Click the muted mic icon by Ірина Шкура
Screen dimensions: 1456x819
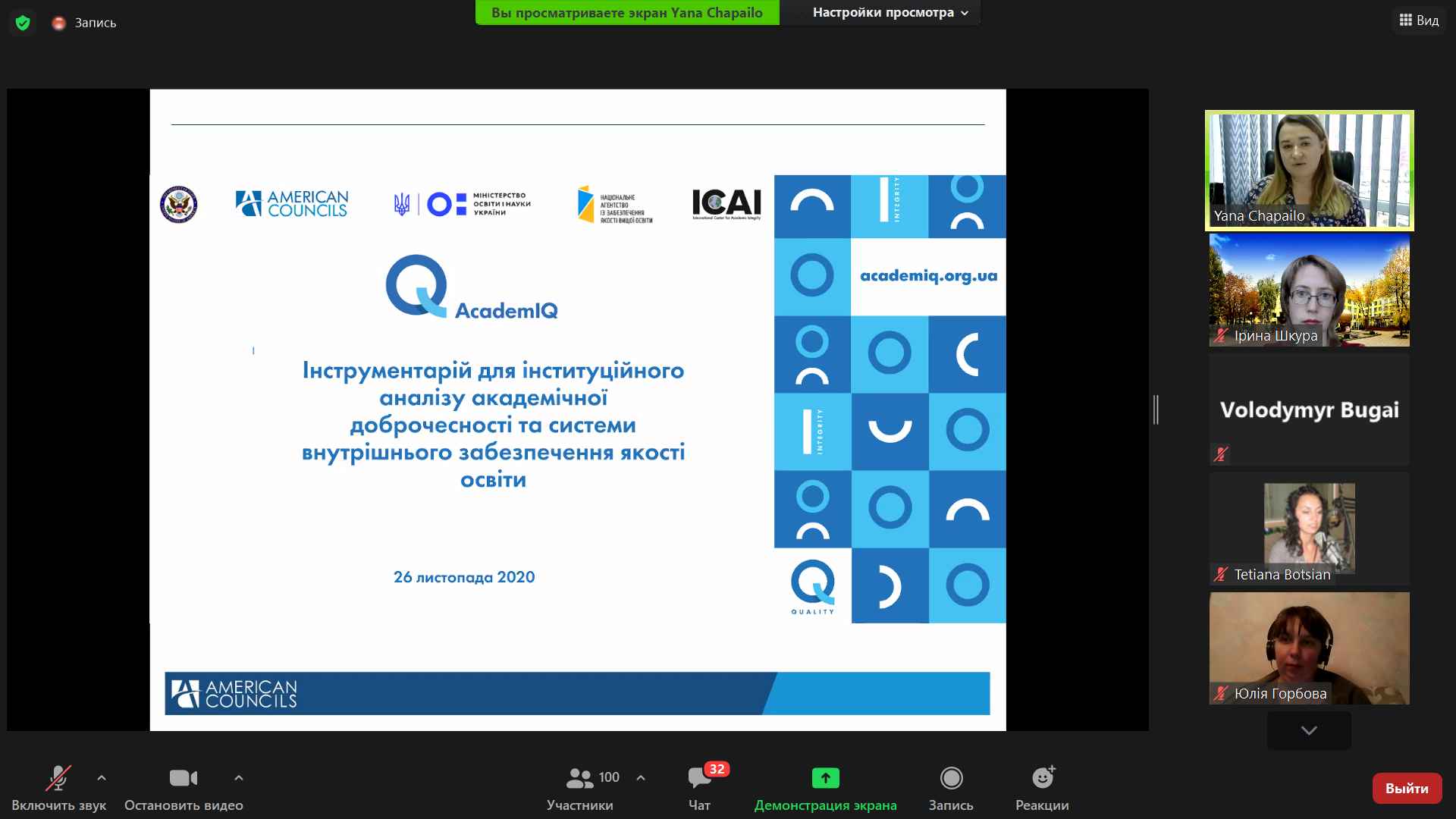coord(1221,335)
